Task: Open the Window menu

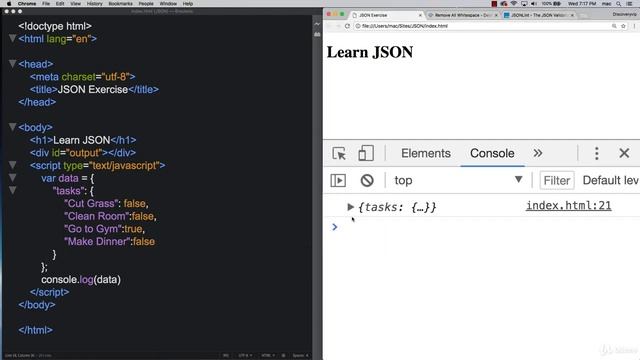Action: click(168, 4)
